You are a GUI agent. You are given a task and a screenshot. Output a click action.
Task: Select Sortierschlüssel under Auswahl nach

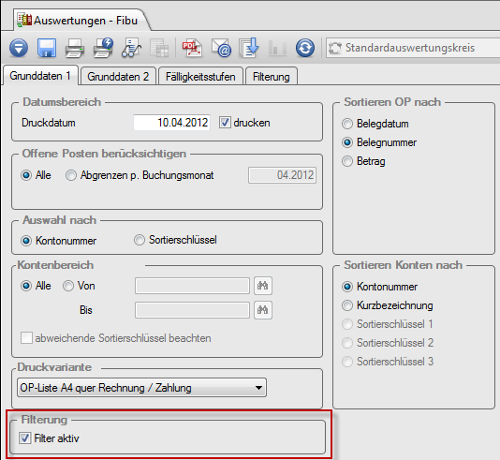[139, 240]
